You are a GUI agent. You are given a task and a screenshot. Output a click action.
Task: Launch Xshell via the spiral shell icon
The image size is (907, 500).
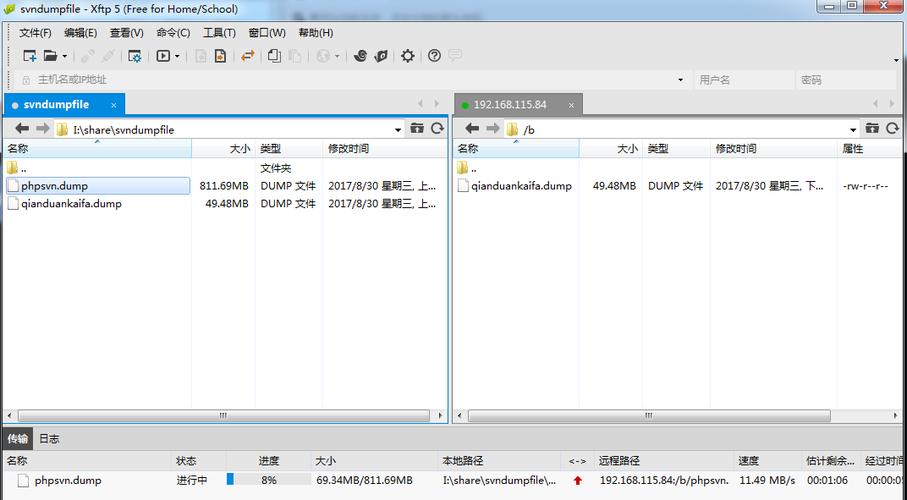[360, 56]
